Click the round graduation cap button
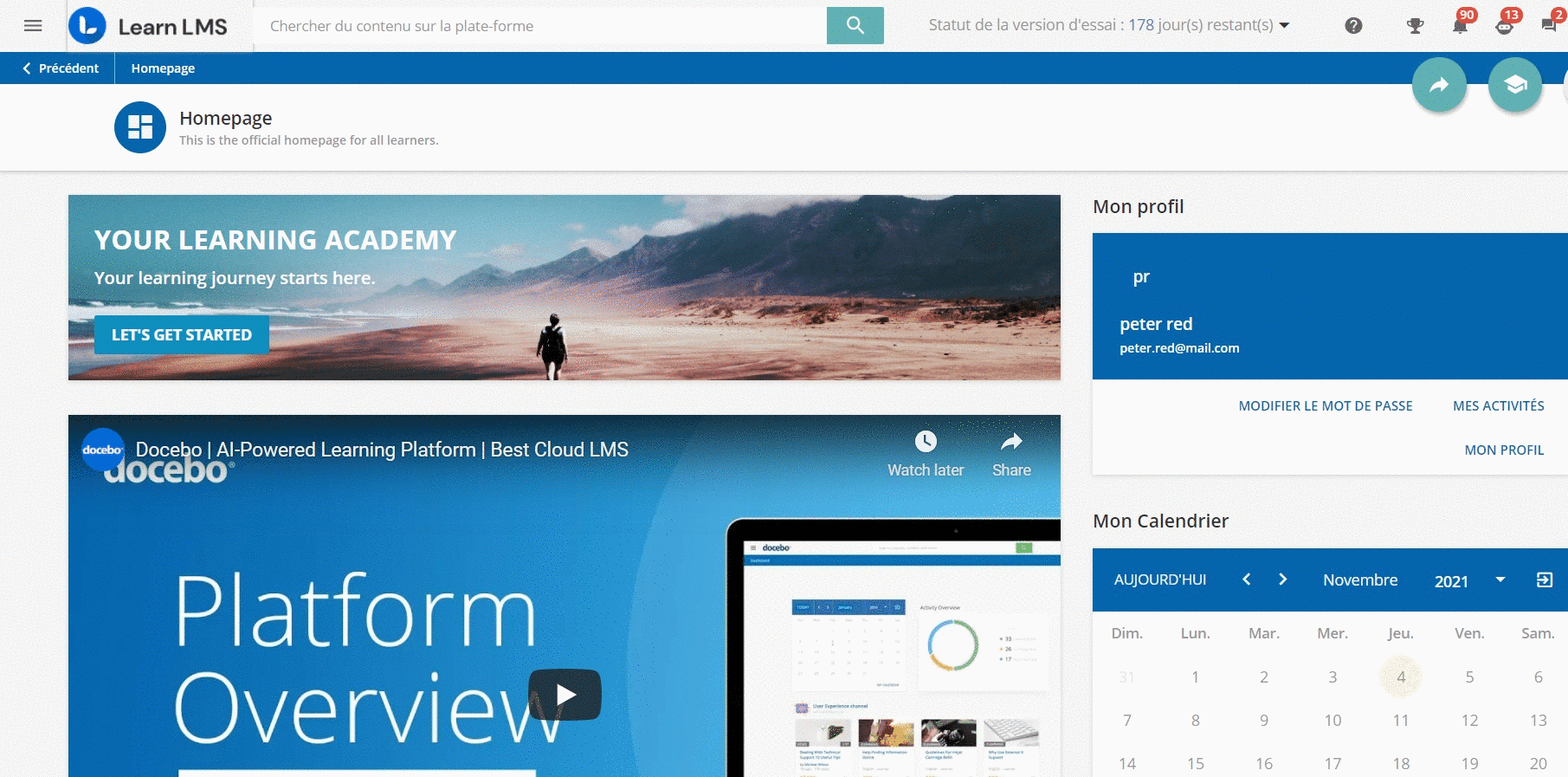The image size is (1568, 777). pyautogui.click(x=1514, y=85)
